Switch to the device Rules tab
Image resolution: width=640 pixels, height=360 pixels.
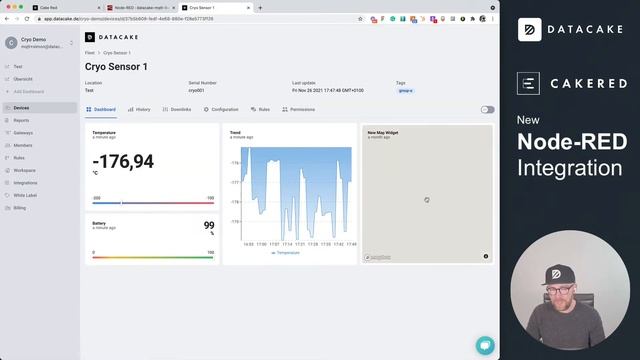pos(260,109)
